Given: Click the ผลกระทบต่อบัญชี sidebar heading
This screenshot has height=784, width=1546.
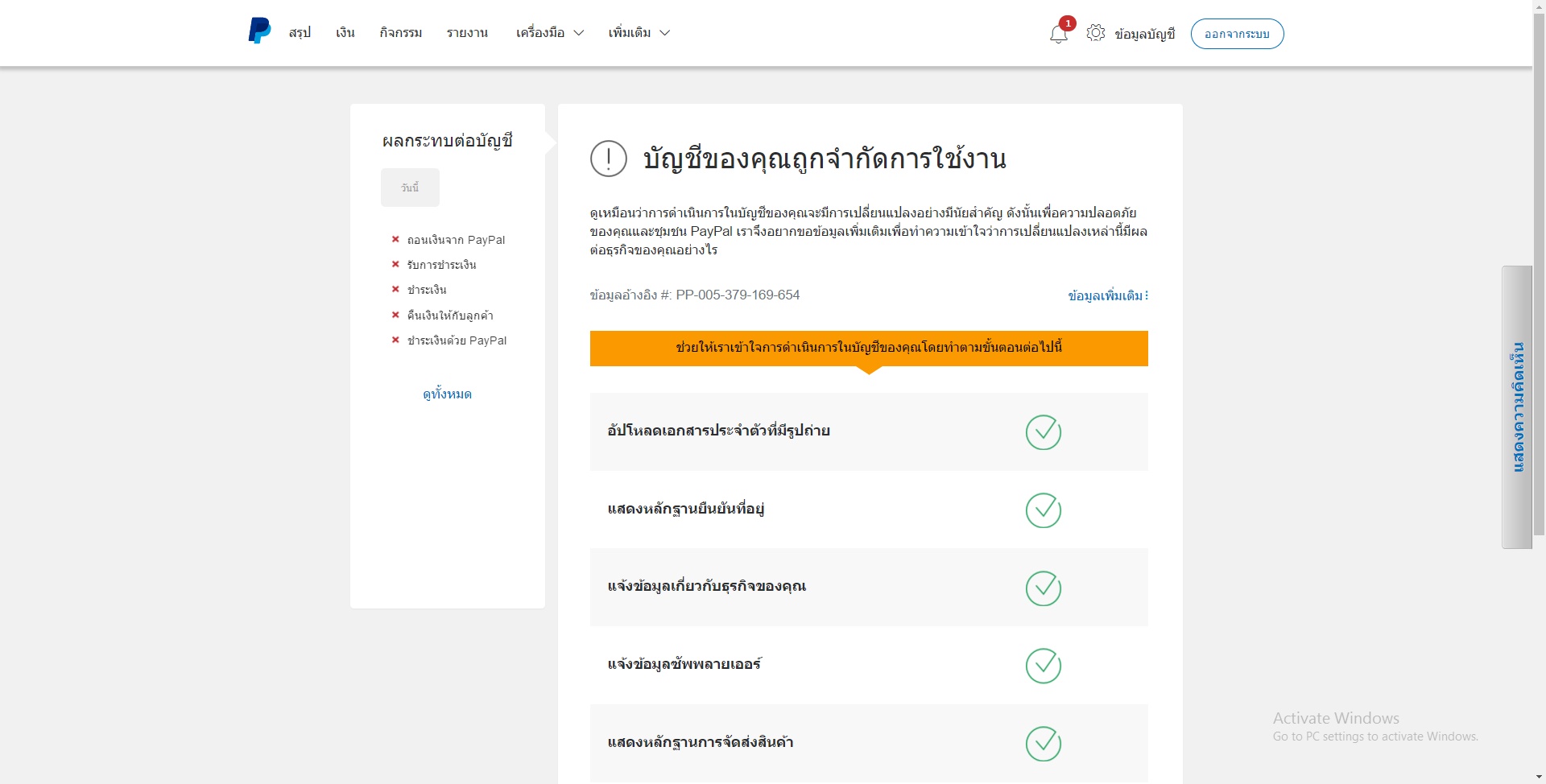Looking at the screenshot, I should point(448,141).
